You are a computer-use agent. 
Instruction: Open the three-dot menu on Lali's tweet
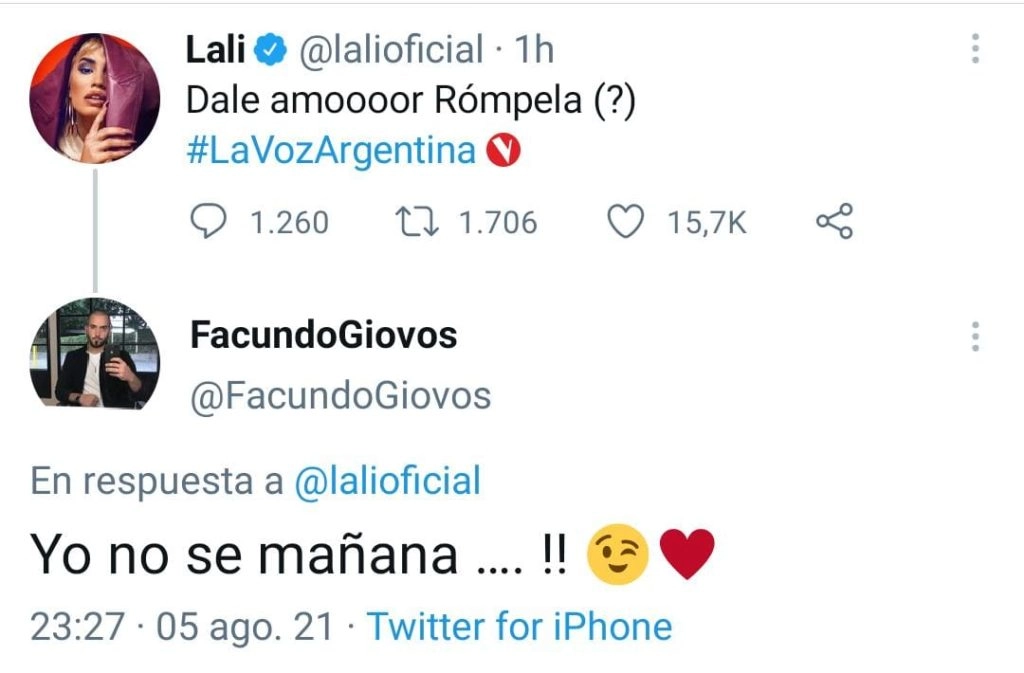pyautogui.click(x=975, y=48)
